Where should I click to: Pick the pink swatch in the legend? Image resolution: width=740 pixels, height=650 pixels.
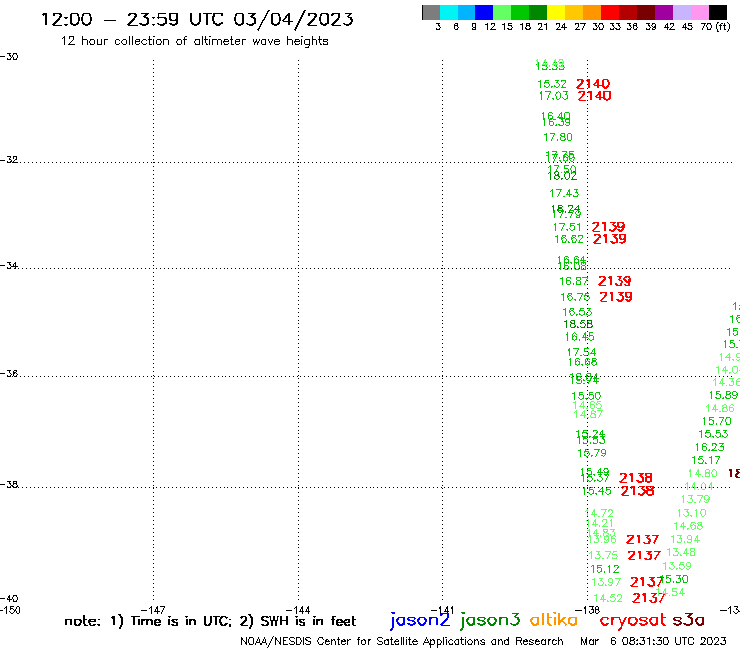(699, 12)
